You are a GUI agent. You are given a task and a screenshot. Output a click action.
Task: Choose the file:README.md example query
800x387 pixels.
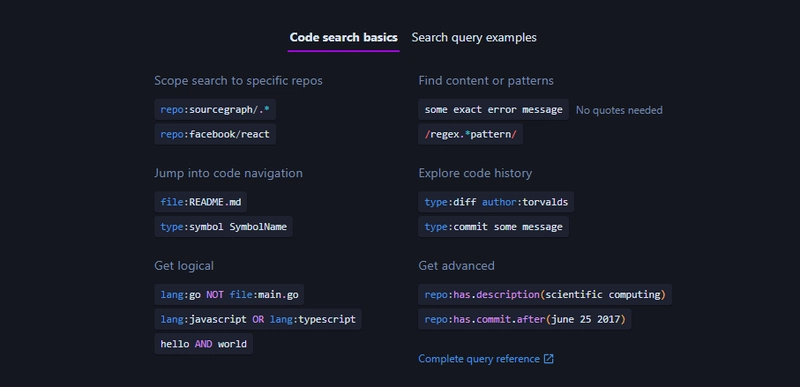coord(201,202)
